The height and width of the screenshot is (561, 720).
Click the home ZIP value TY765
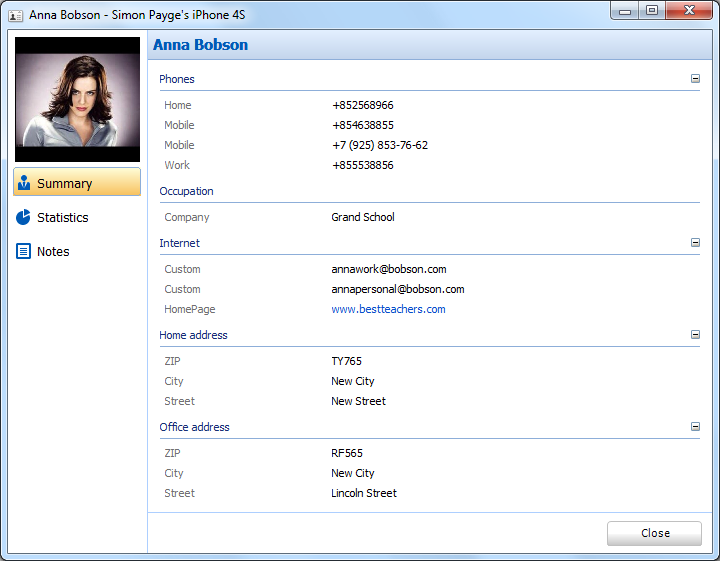[346, 361]
